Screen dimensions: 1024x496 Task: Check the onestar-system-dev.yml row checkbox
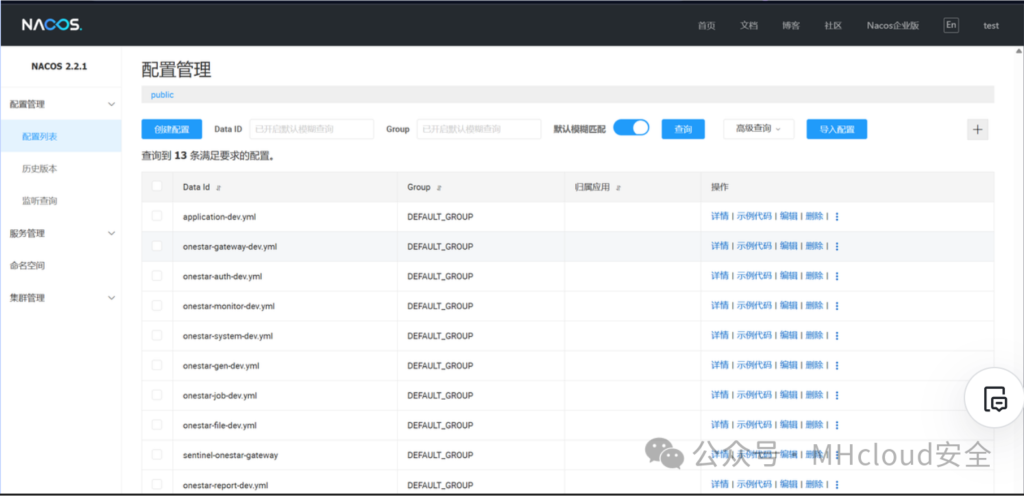pos(157,335)
